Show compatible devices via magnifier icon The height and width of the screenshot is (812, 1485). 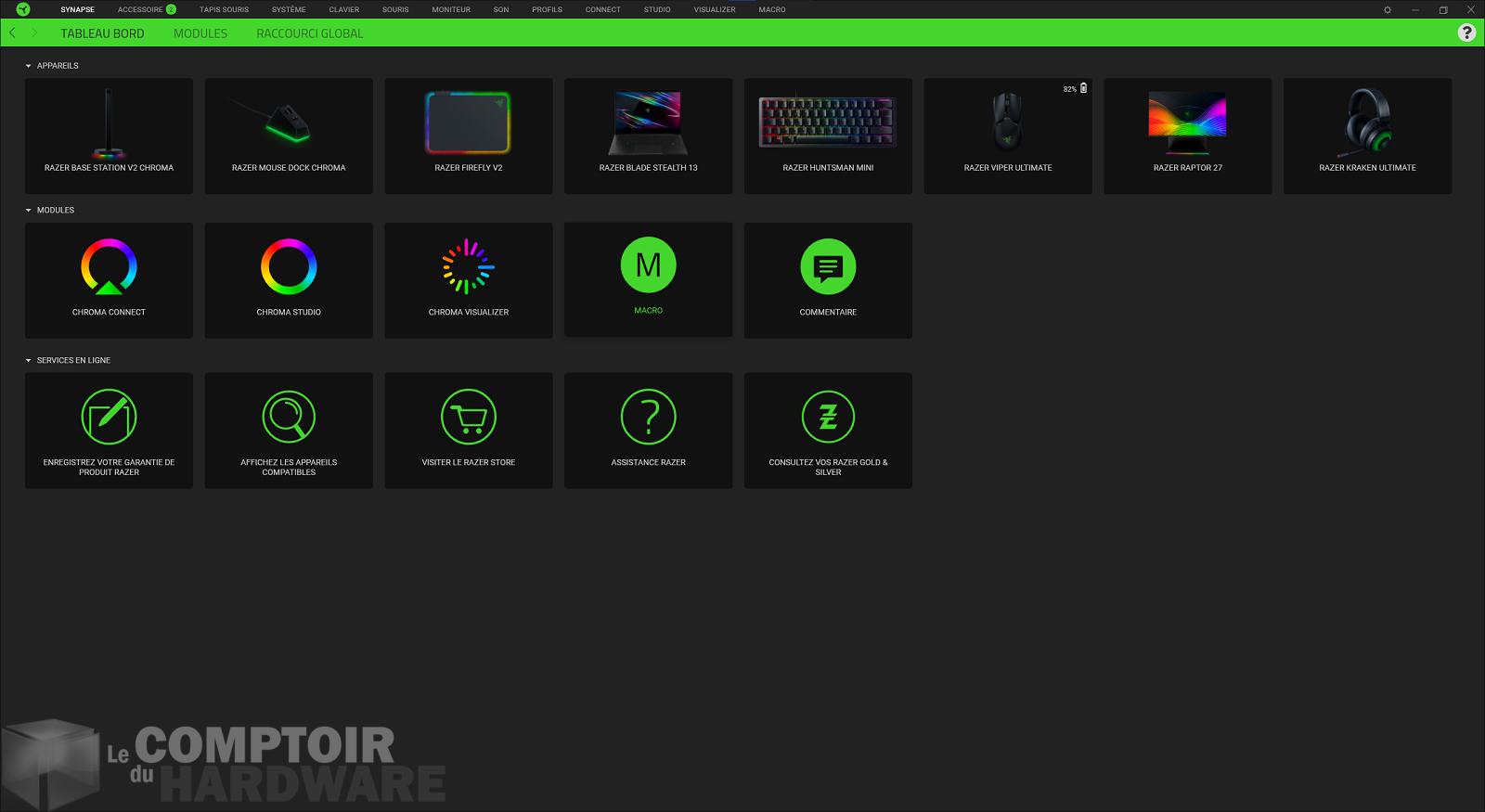tap(289, 417)
